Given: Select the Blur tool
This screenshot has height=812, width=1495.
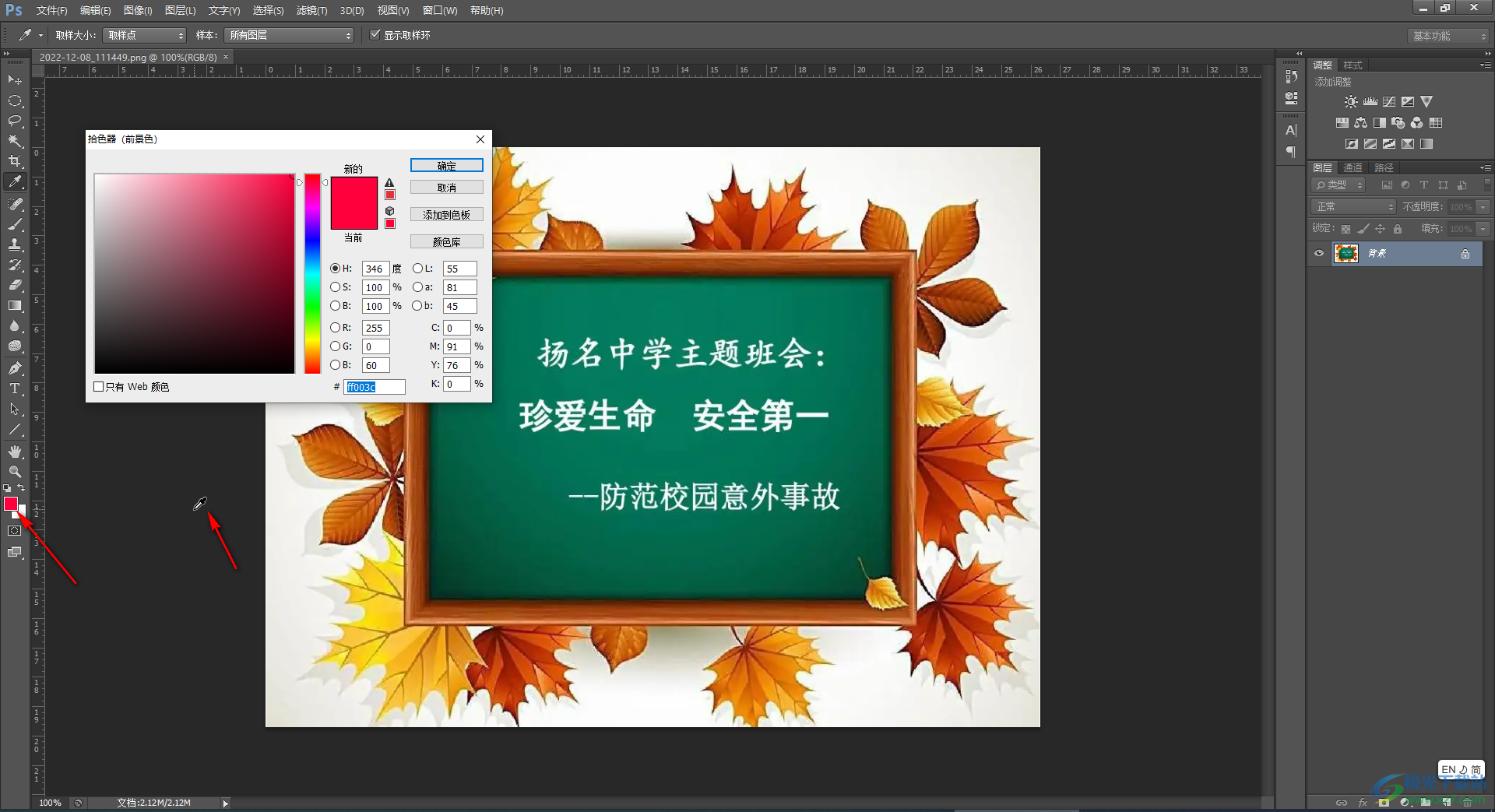Looking at the screenshot, I should [14, 325].
